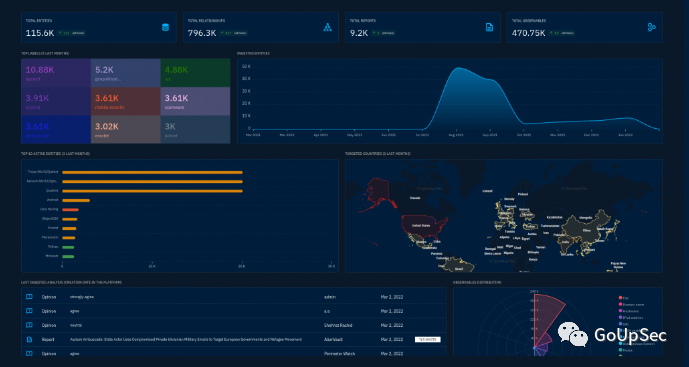Screen dimensions: 689x367
Task: Click the Aug 2021 peak of ingested entities
Action: pos(458,68)
